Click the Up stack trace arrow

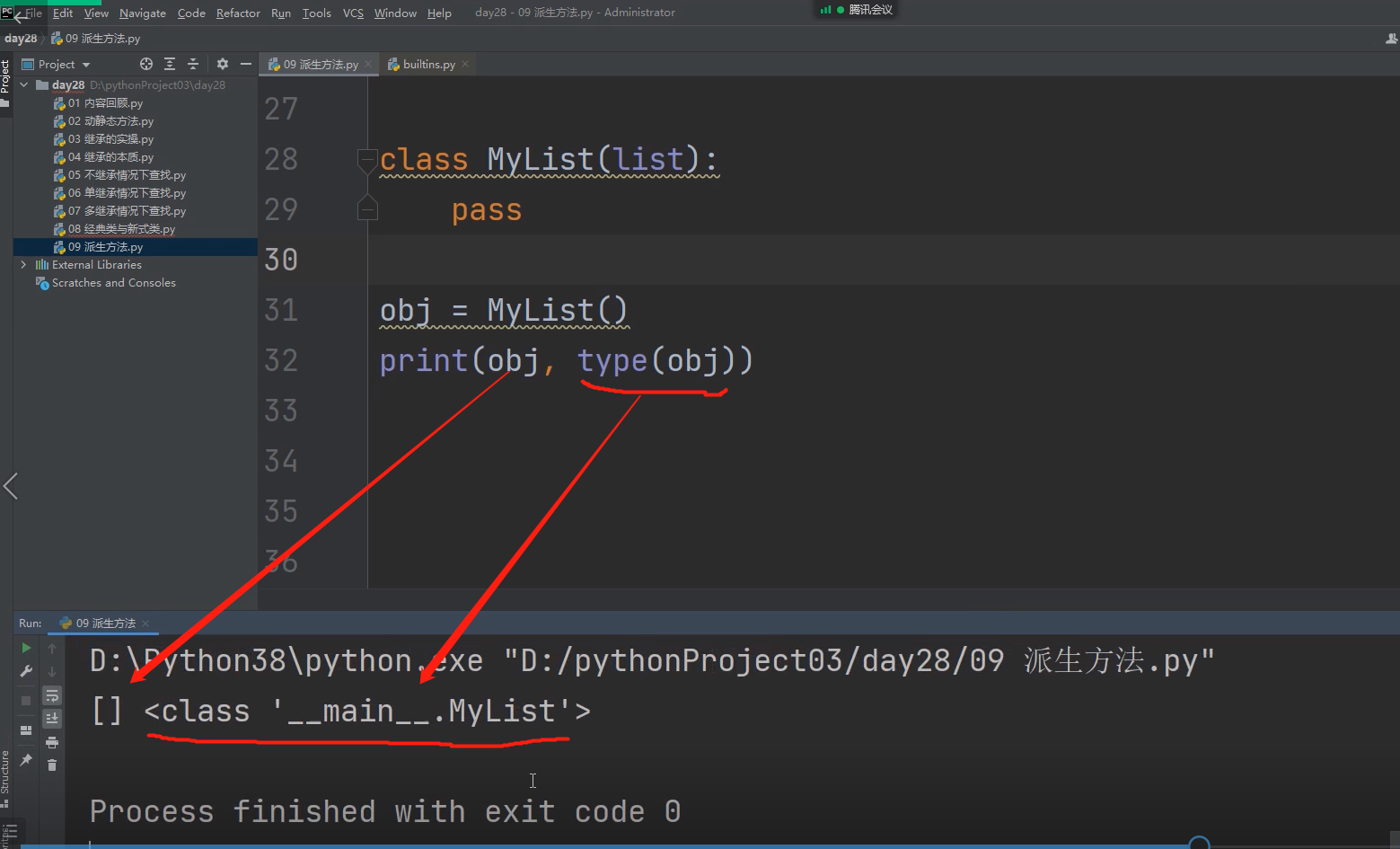(52, 648)
